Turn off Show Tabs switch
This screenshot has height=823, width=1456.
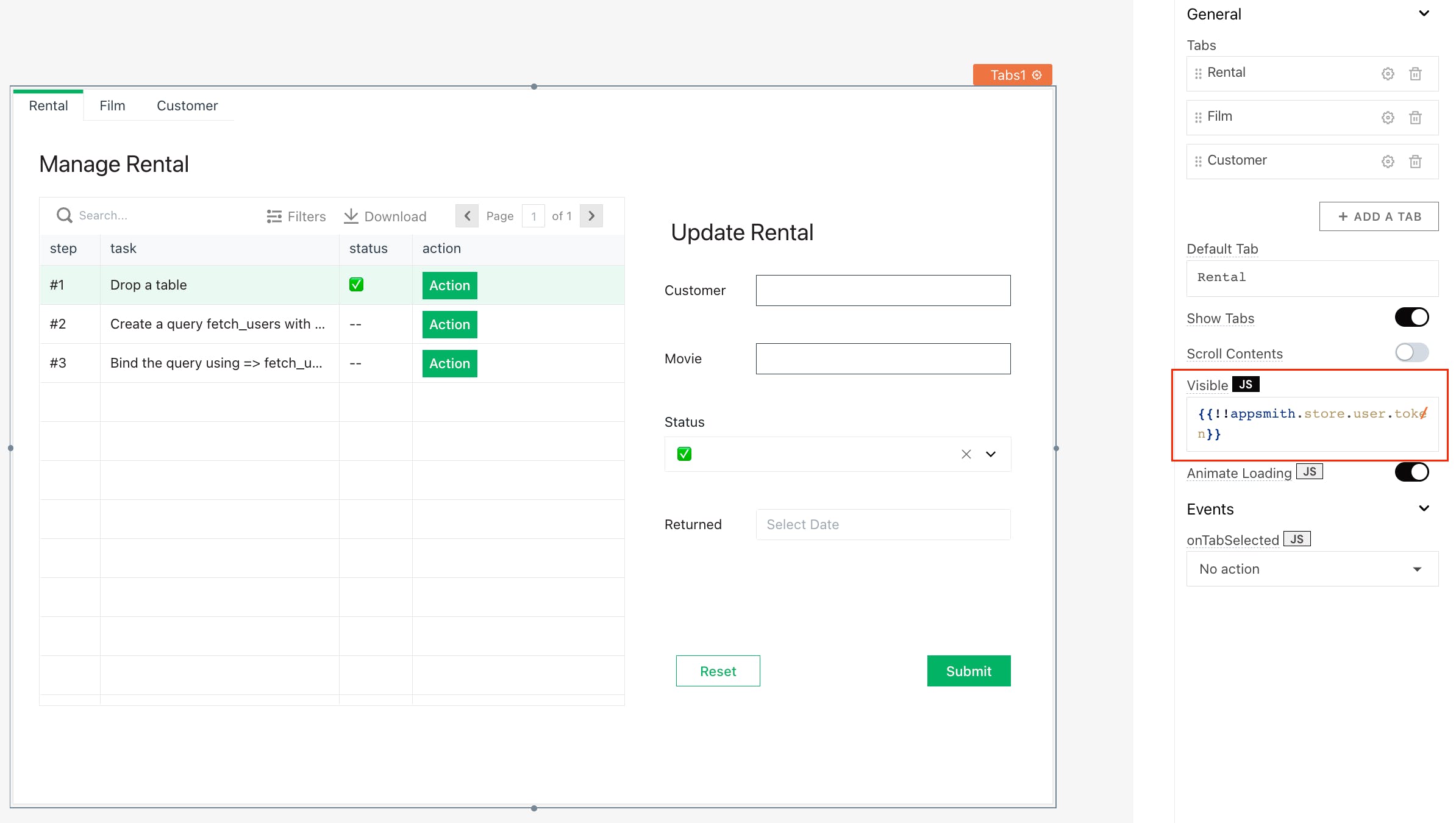click(1411, 318)
